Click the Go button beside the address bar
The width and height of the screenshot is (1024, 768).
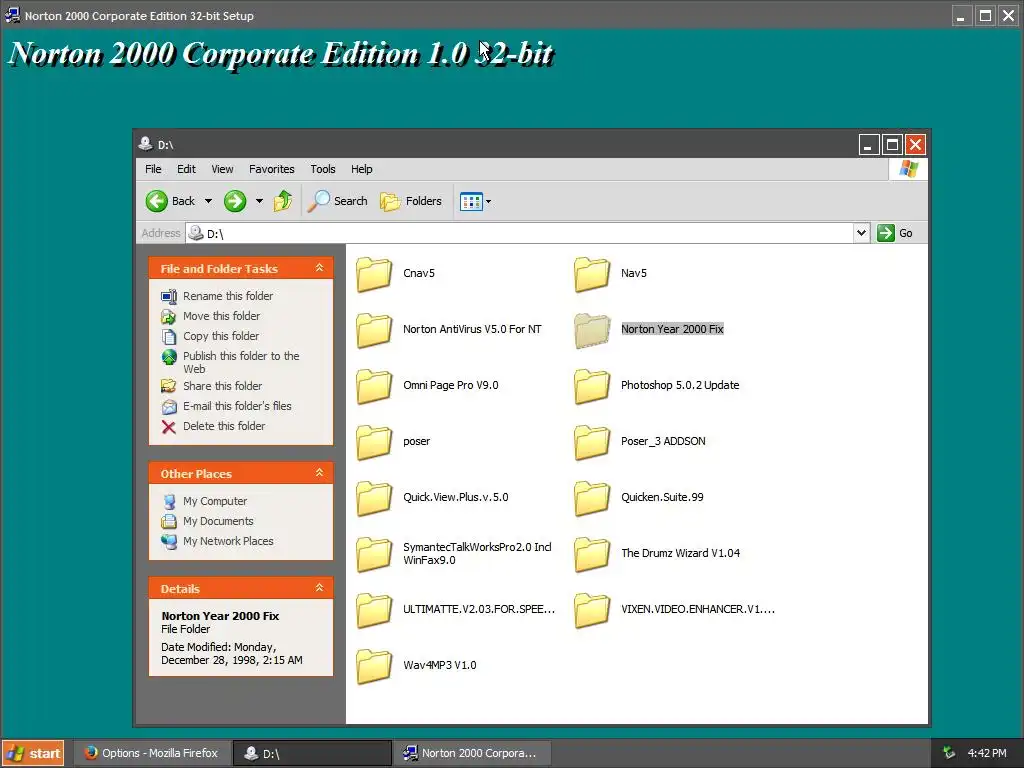point(895,233)
